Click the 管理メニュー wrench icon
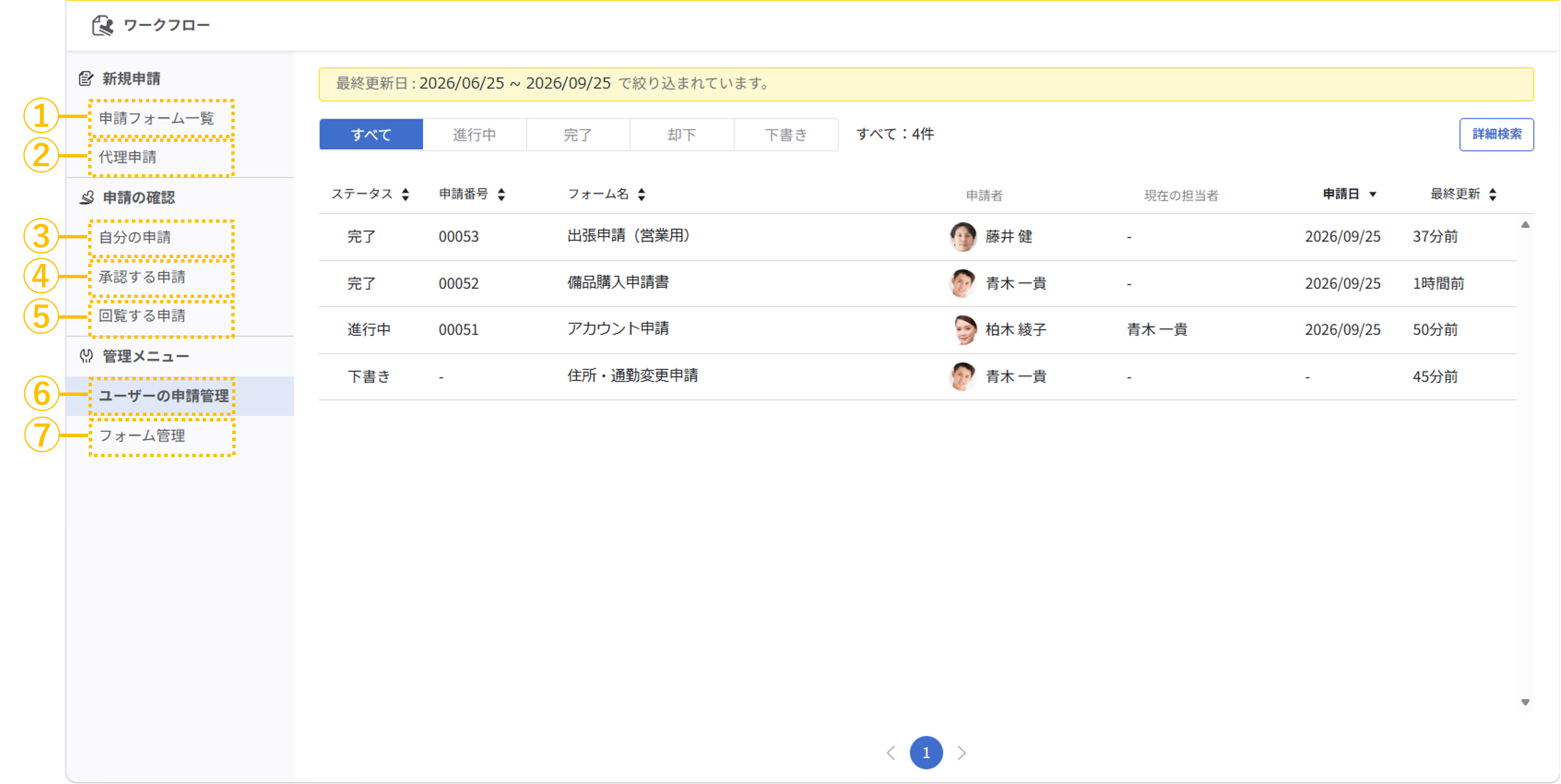The height and width of the screenshot is (784, 1561). pyautogui.click(x=86, y=356)
